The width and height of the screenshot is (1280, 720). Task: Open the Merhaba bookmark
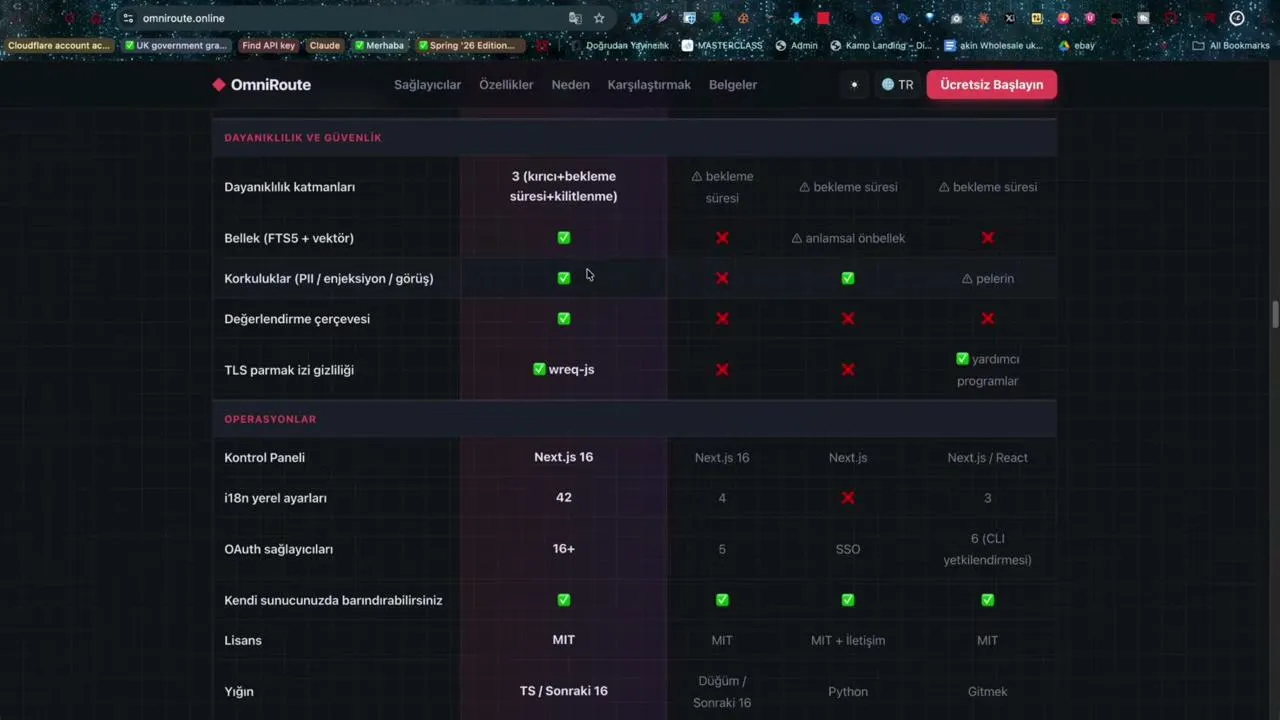(x=379, y=45)
